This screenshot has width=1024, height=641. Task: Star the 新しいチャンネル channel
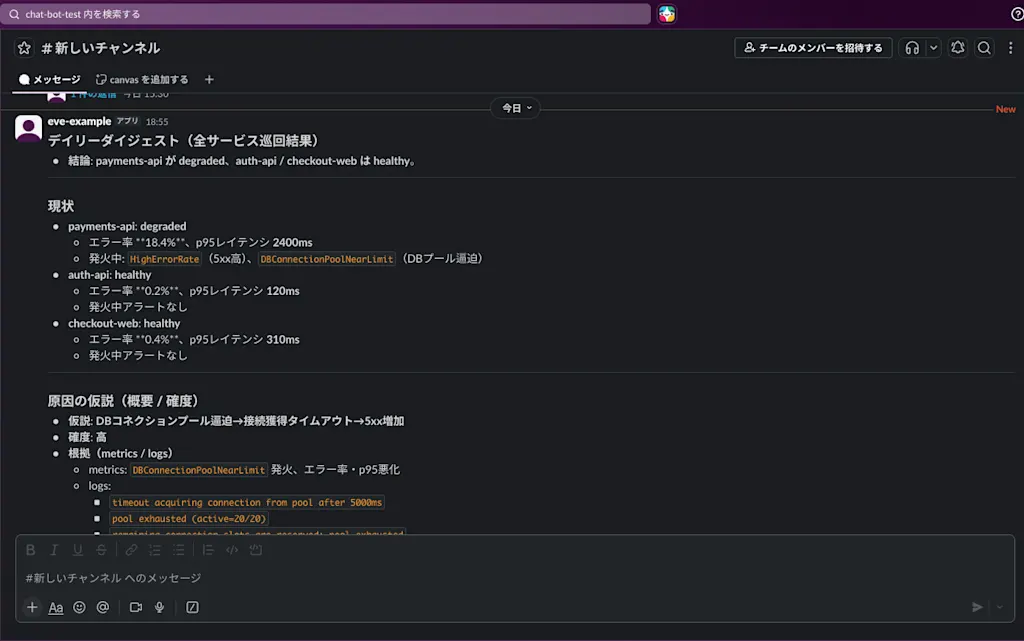[24, 48]
